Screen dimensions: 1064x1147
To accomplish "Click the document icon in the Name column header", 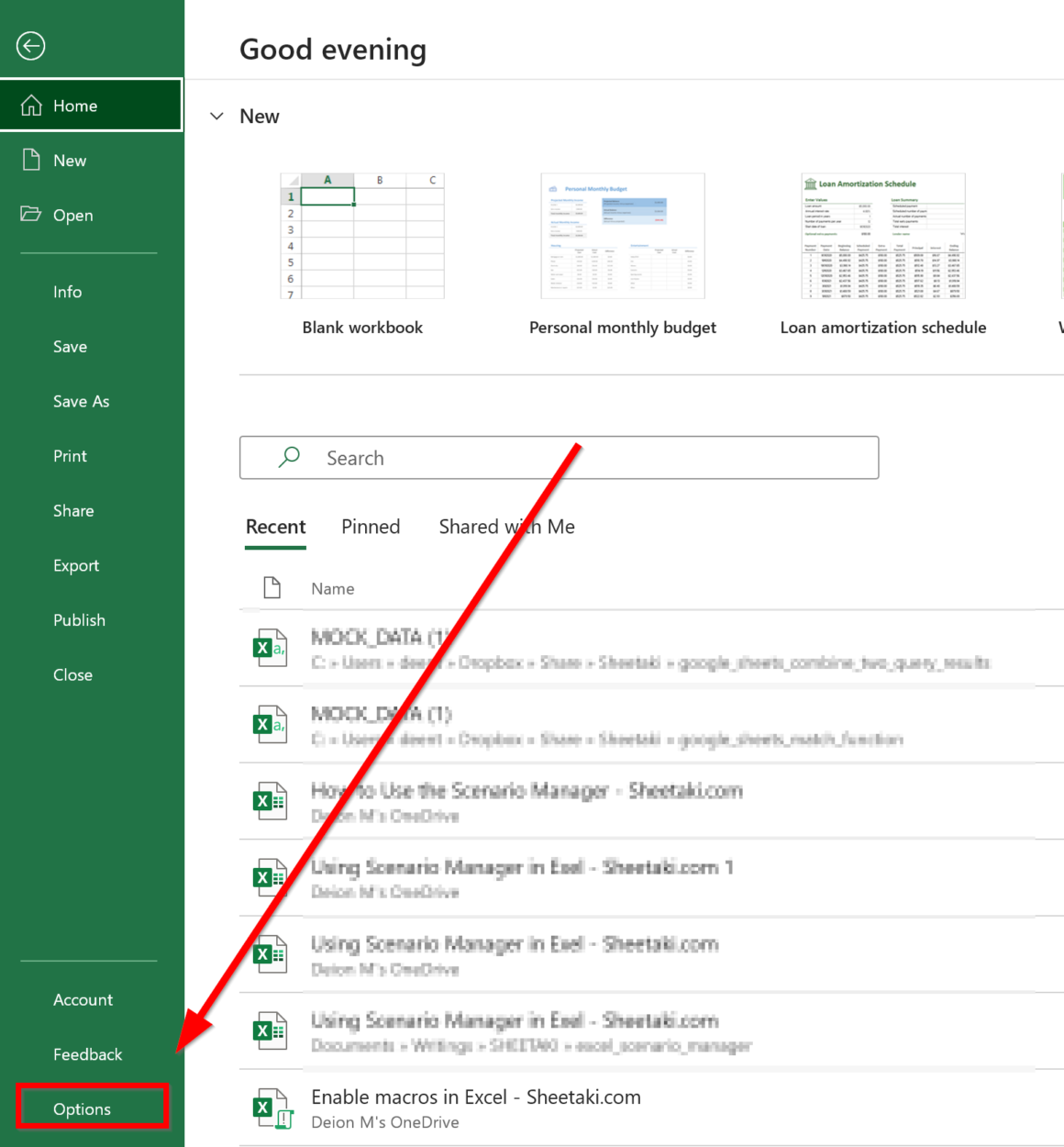I will click(x=272, y=587).
